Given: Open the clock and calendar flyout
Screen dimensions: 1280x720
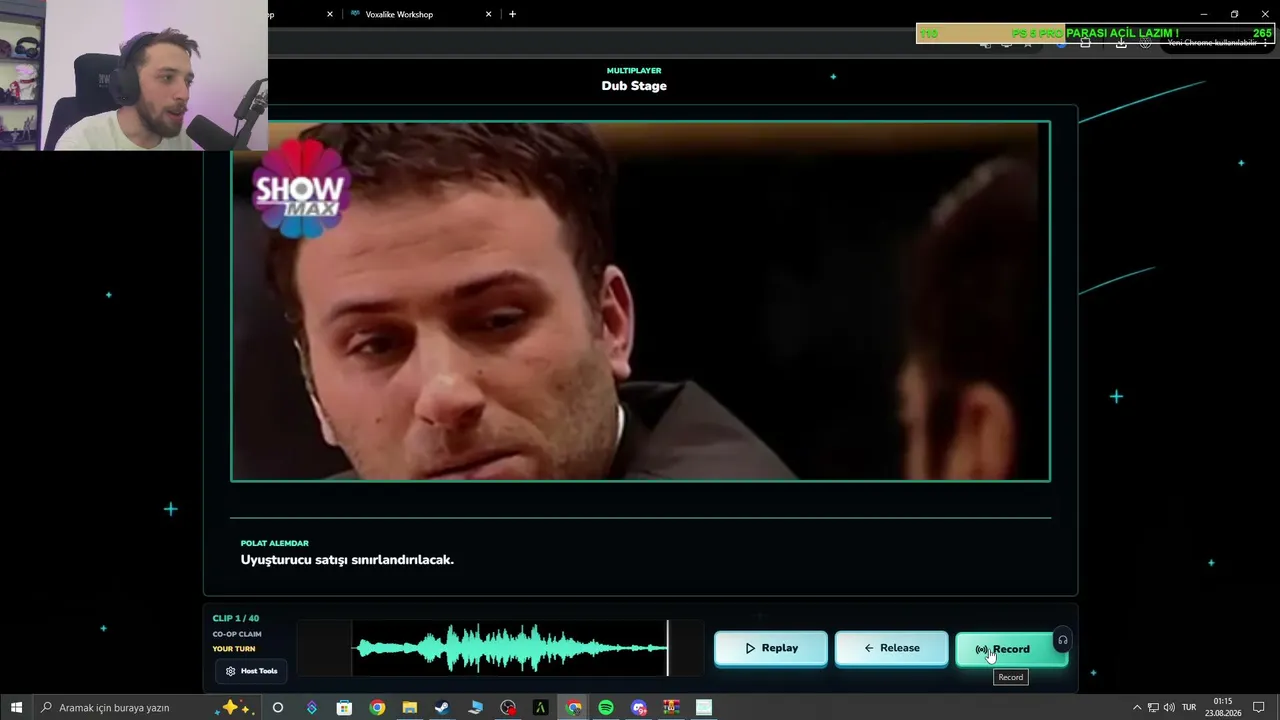Looking at the screenshot, I should [1222, 708].
